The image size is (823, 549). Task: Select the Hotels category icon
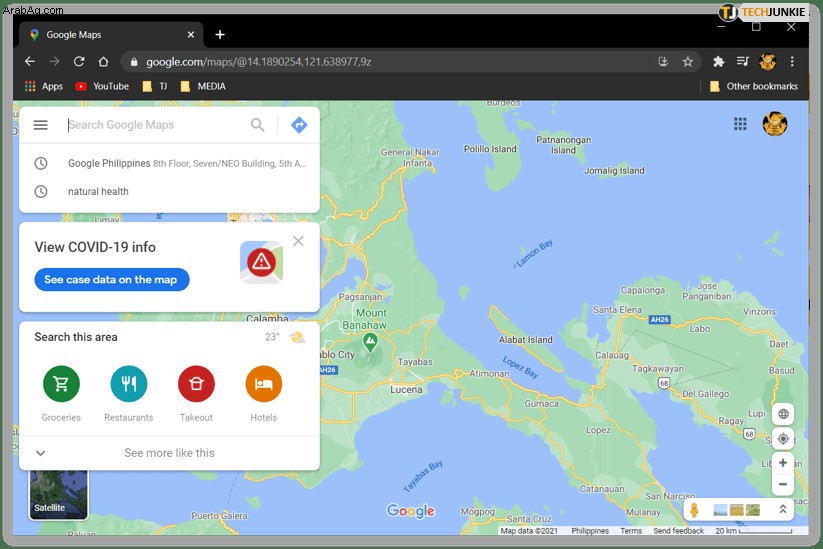263,384
